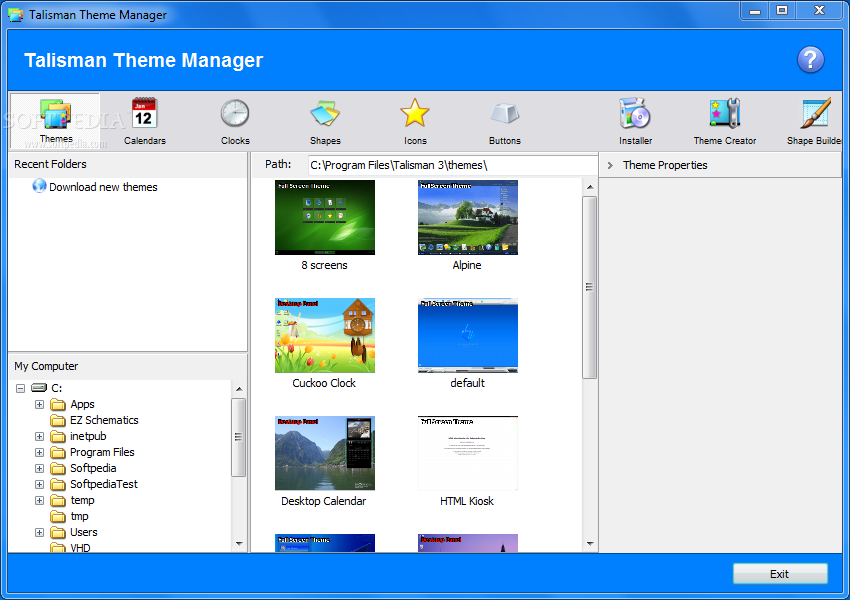Click the Apps folder icon

click(58, 404)
